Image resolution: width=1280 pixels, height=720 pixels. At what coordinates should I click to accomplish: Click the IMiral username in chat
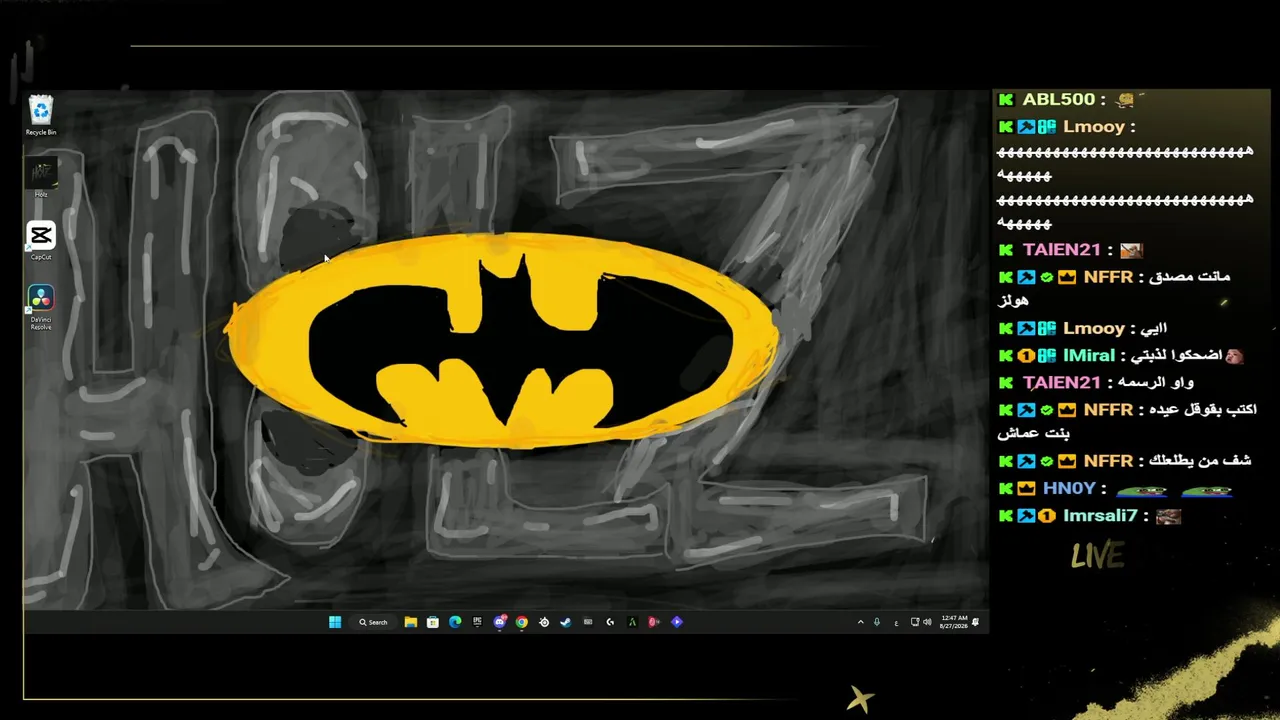(1089, 355)
